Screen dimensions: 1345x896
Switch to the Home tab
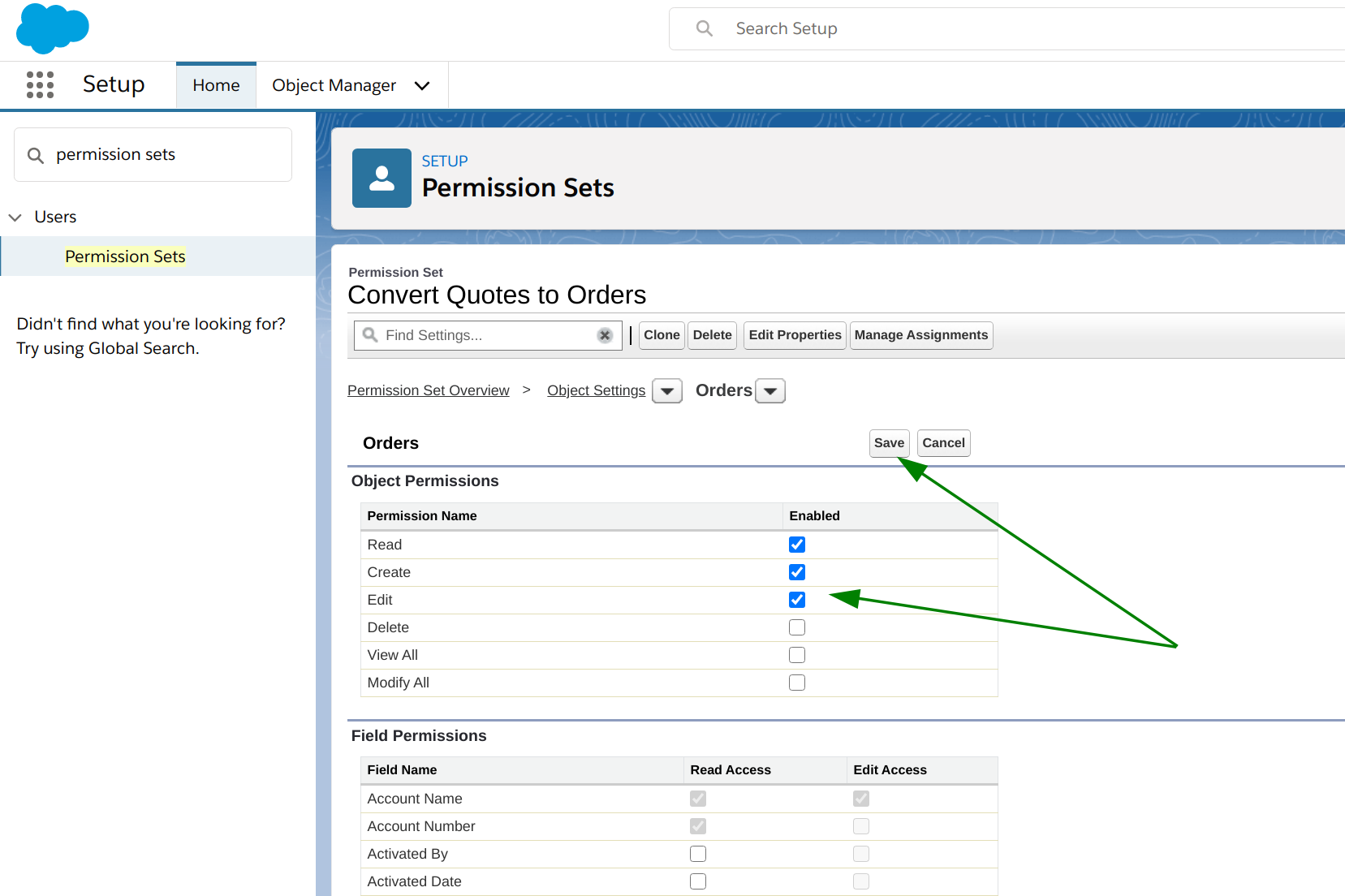click(x=216, y=85)
